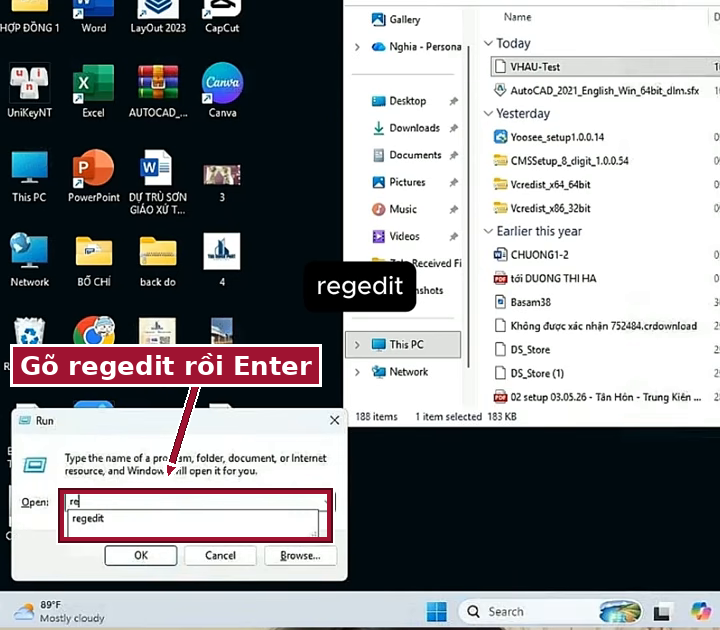
Task: Unpin Documents using its pin icon
Action: [x=454, y=155]
